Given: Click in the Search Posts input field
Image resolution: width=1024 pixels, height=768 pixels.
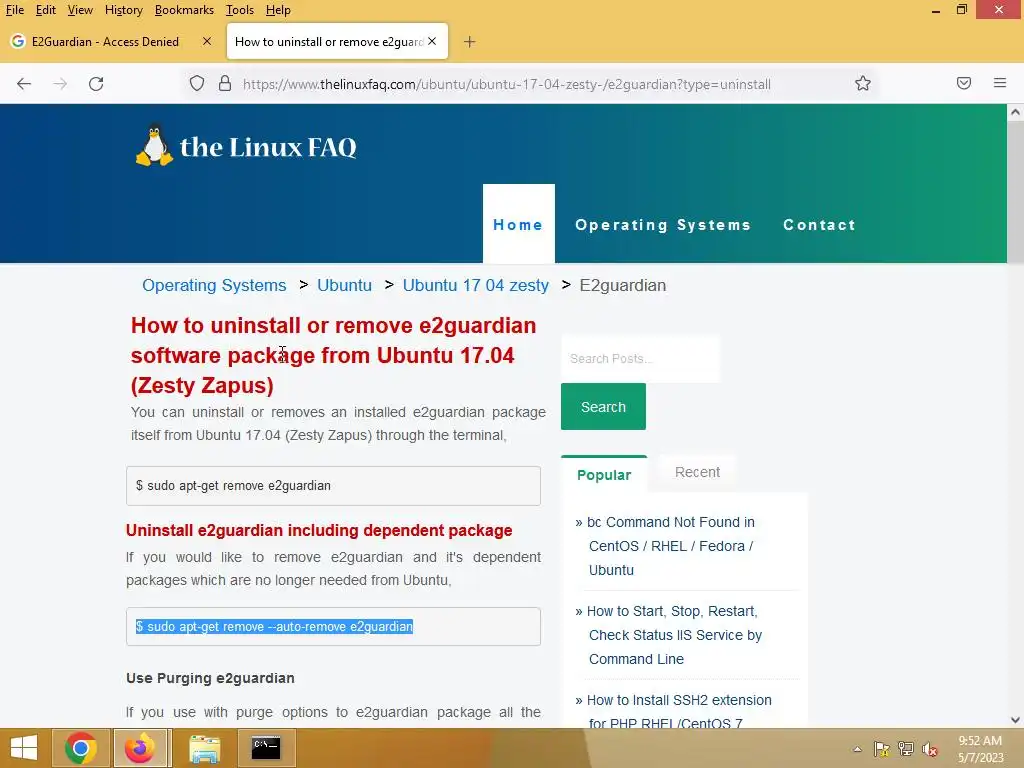Looking at the screenshot, I should coord(640,359).
